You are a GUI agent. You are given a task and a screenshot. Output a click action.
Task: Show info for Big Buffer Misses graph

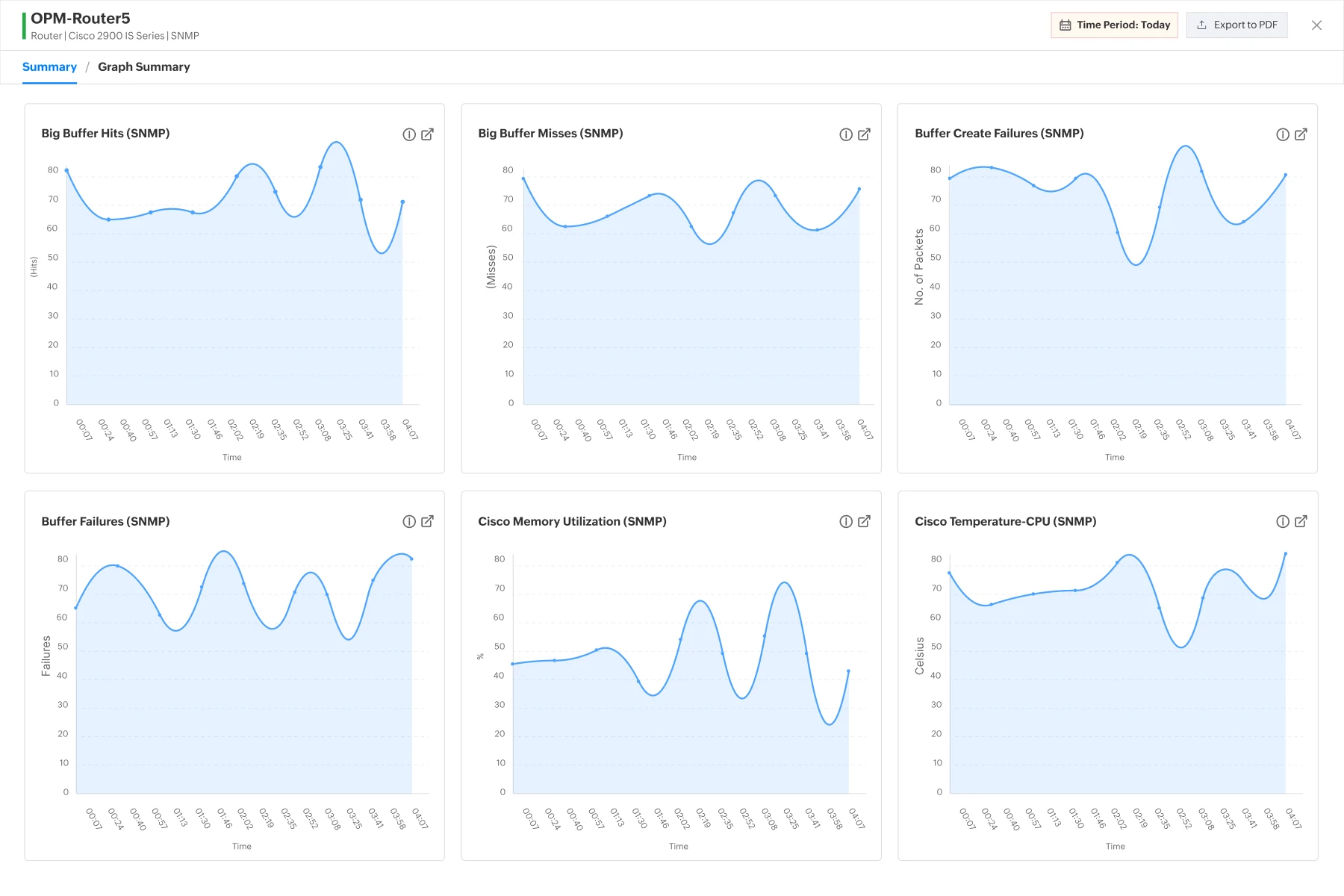[846, 134]
